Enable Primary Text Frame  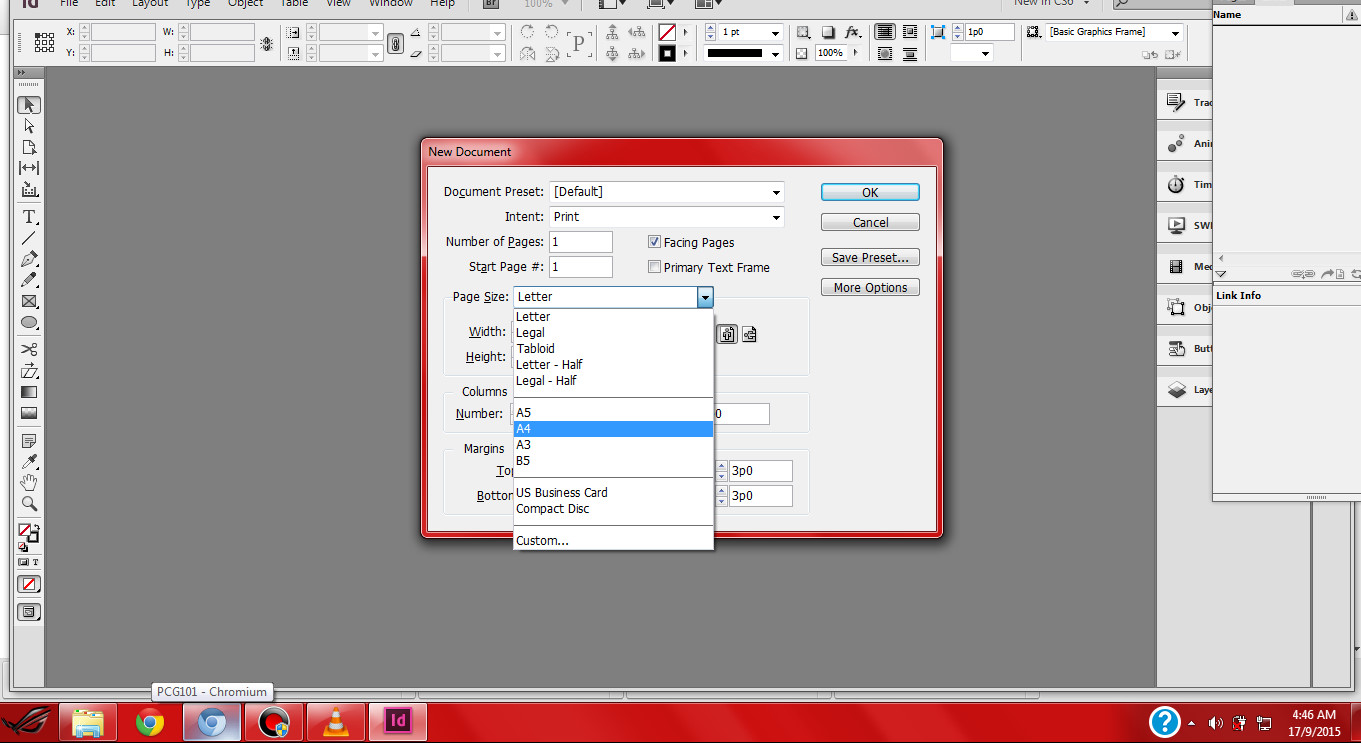[x=654, y=267]
